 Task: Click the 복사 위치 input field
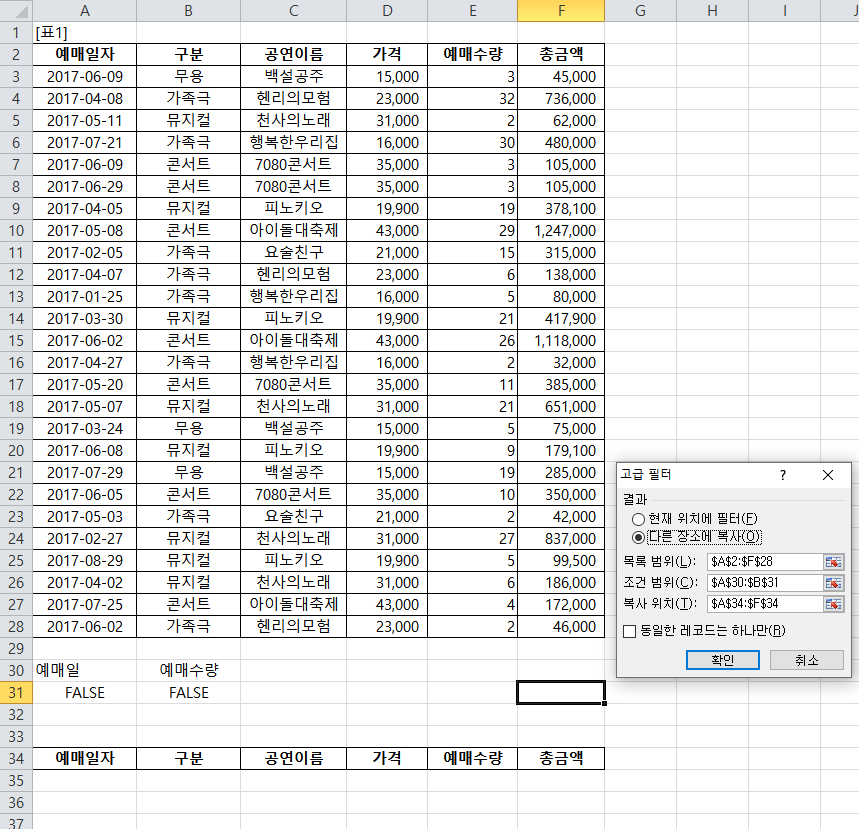coord(763,603)
